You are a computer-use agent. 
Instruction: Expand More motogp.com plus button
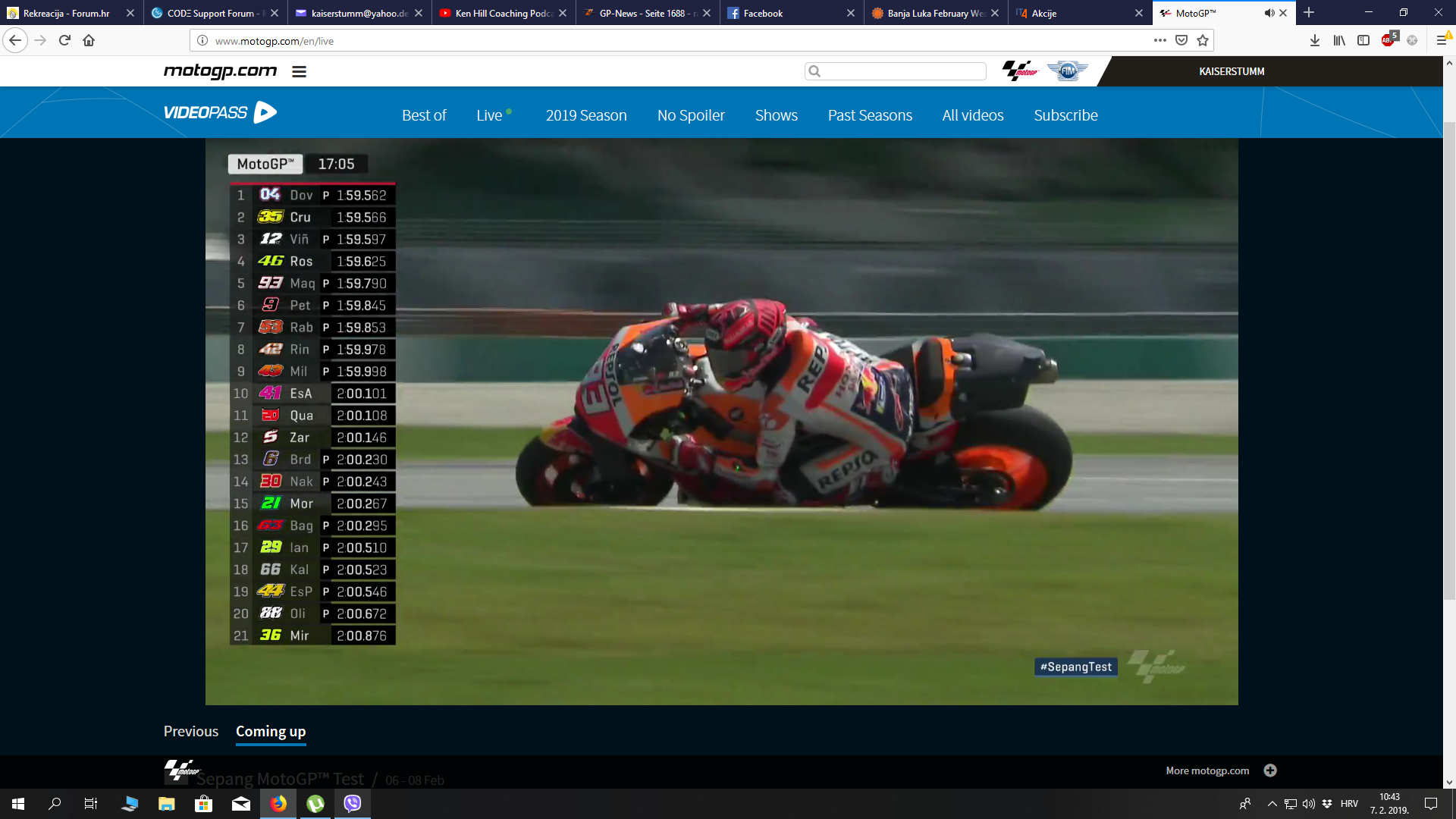click(x=1270, y=770)
